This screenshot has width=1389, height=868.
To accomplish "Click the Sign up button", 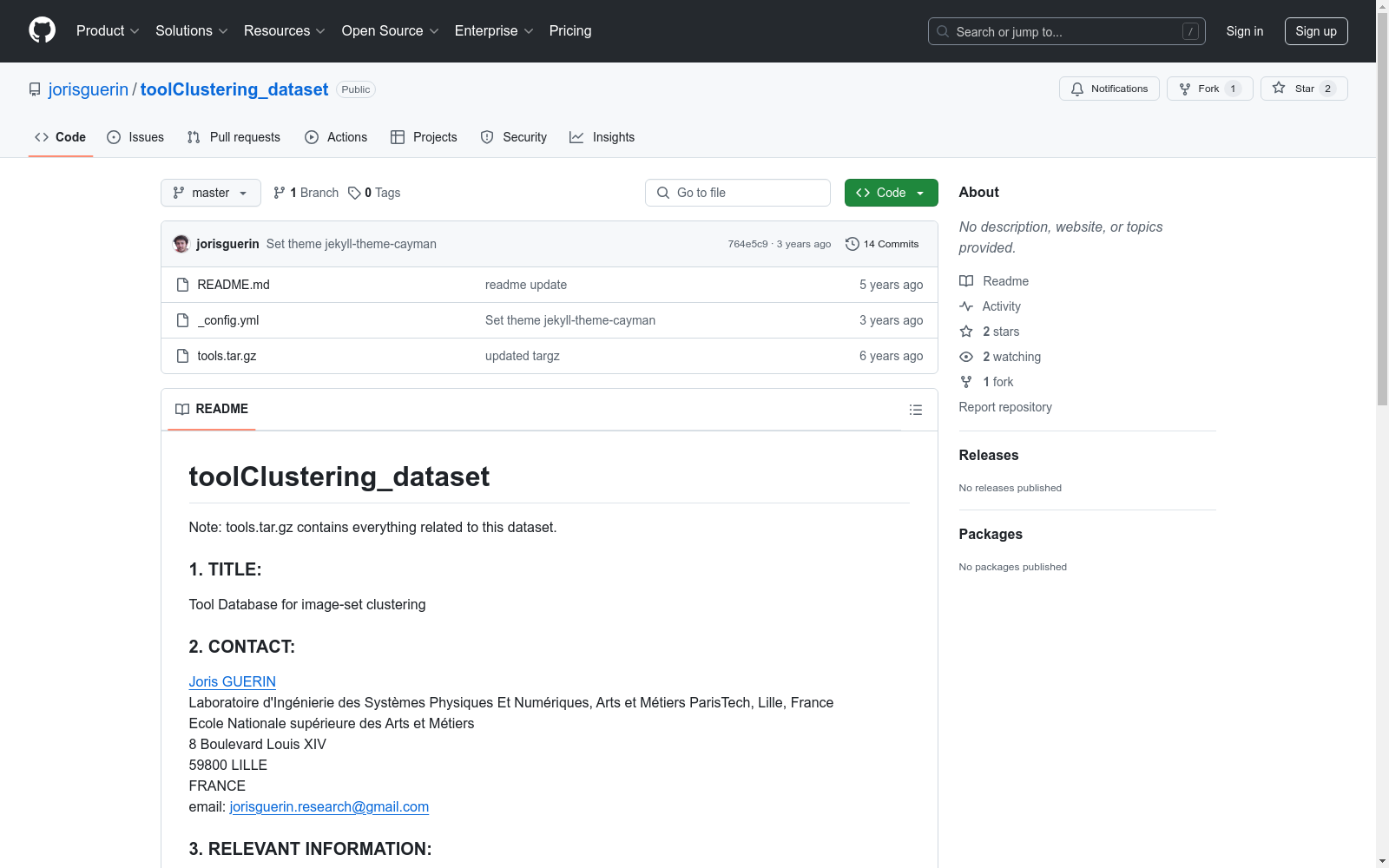I will [x=1316, y=31].
